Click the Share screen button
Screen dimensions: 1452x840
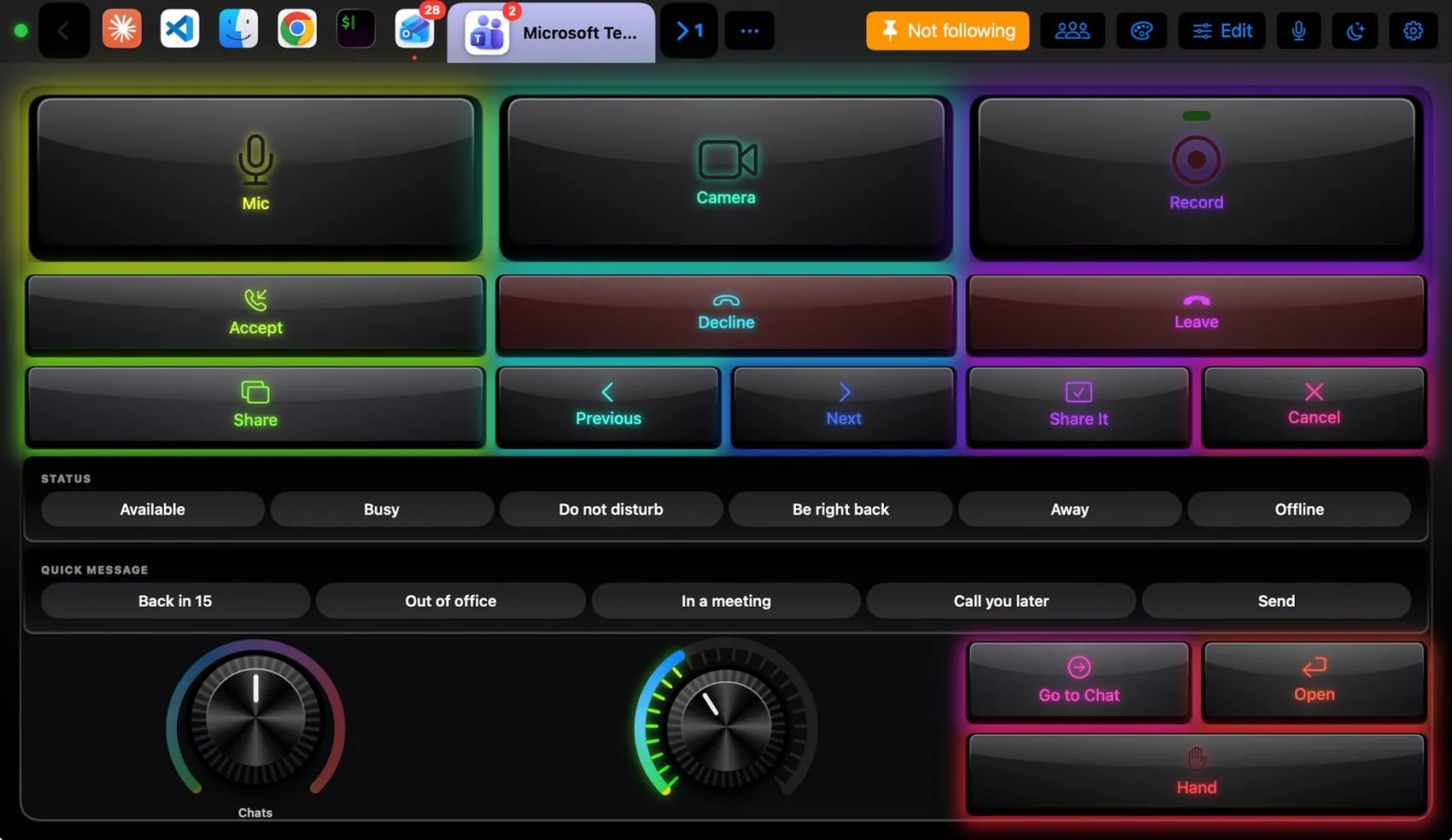pyautogui.click(x=255, y=406)
